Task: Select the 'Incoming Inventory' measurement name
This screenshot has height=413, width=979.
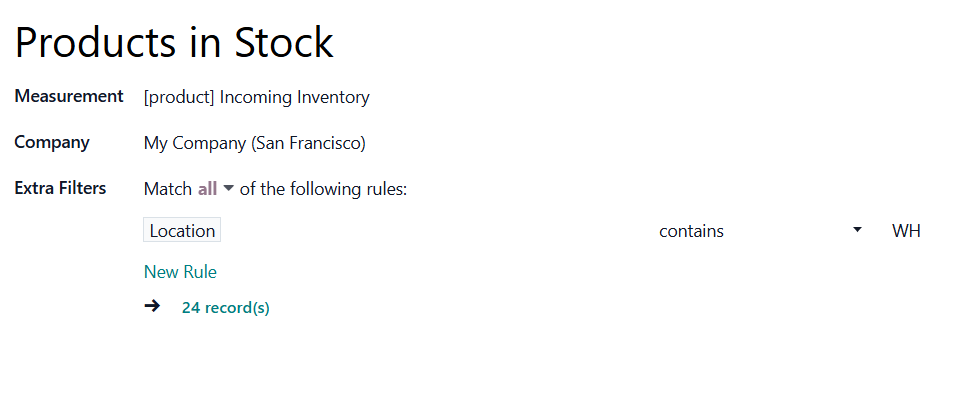Action: (295, 97)
